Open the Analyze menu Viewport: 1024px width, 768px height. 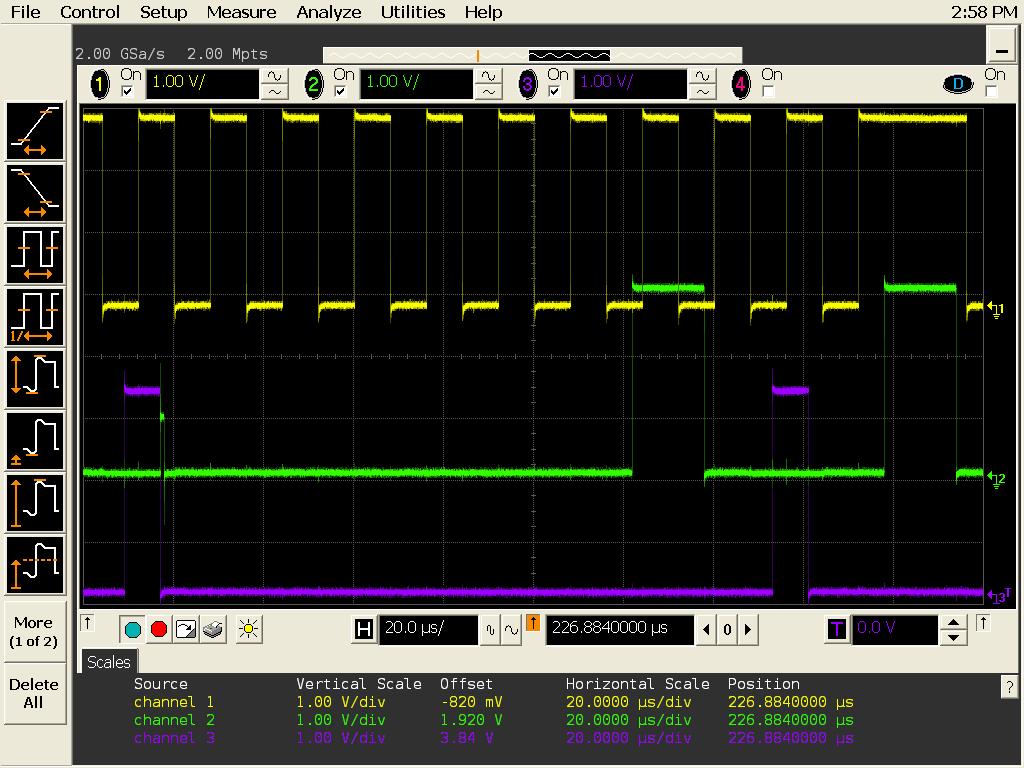[x=328, y=12]
